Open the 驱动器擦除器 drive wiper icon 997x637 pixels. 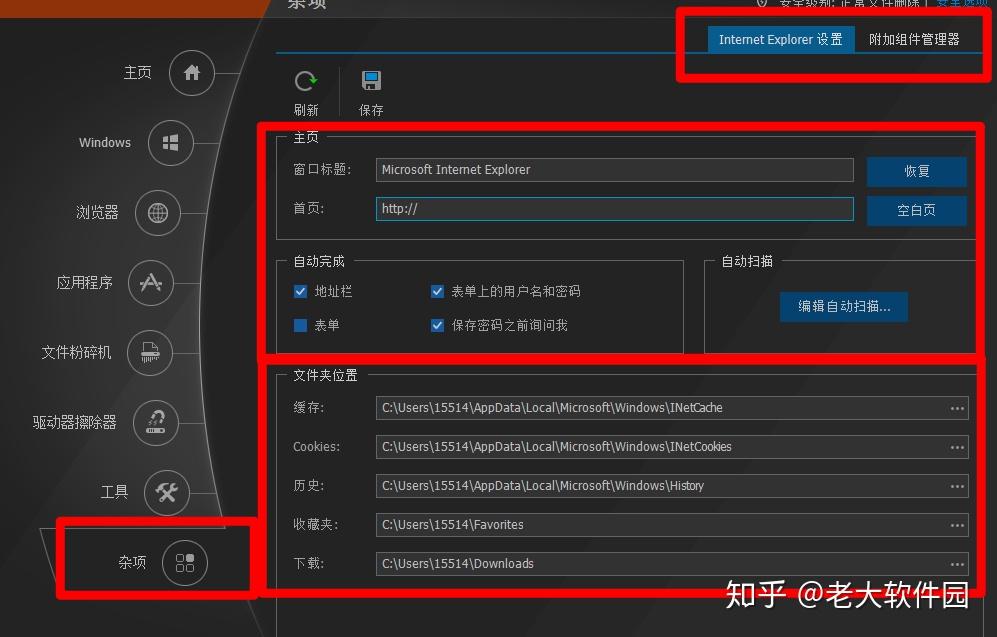click(156, 422)
